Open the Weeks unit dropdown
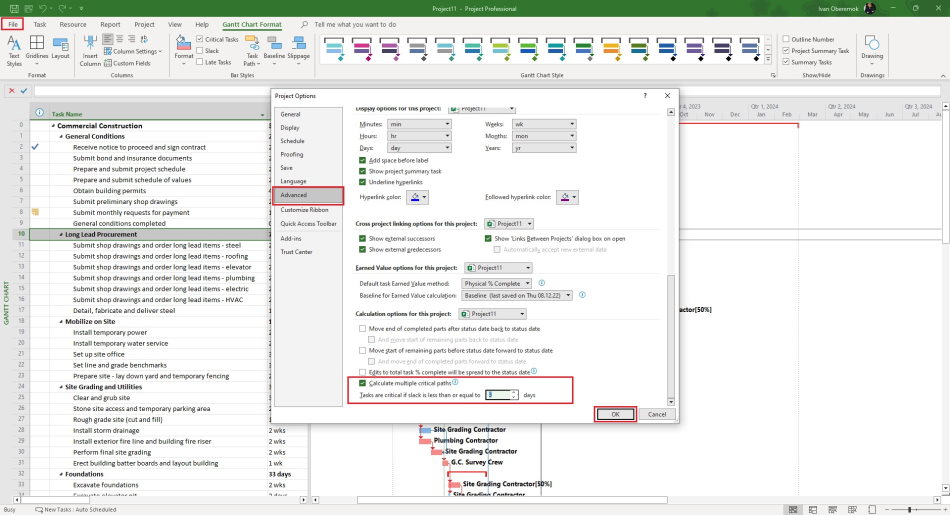The image size is (950, 515). click(x=544, y=124)
